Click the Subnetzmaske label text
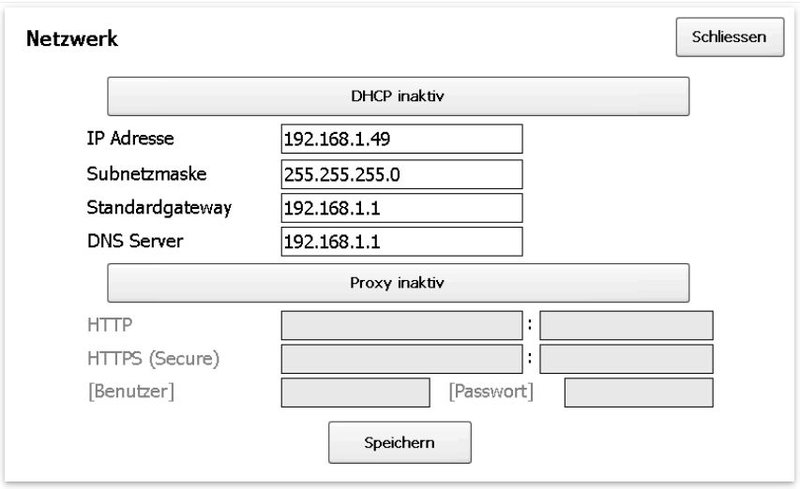800x489 pixels. pyautogui.click(x=146, y=174)
